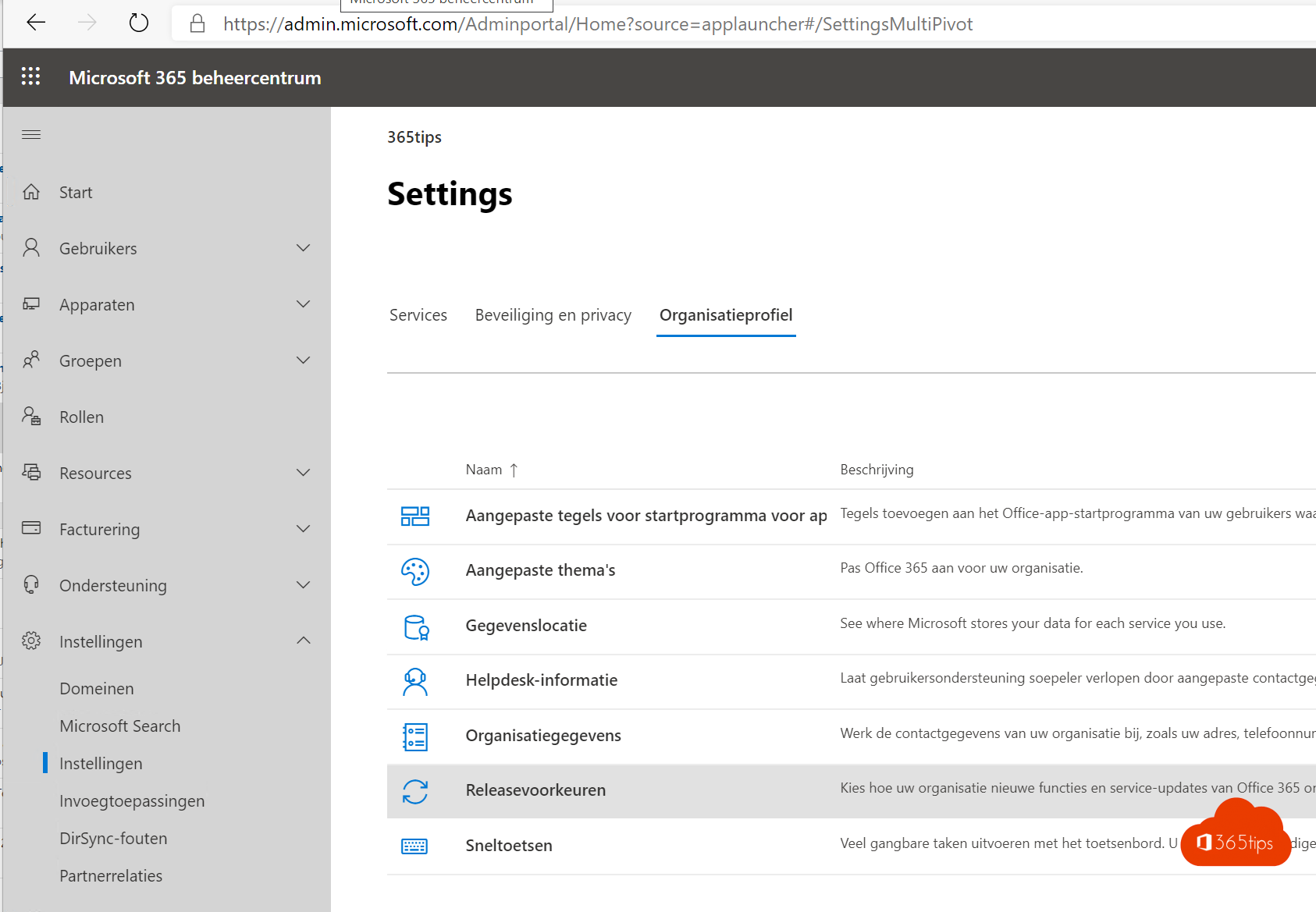Open the Releasevoorkeuren setting

[x=535, y=790]
